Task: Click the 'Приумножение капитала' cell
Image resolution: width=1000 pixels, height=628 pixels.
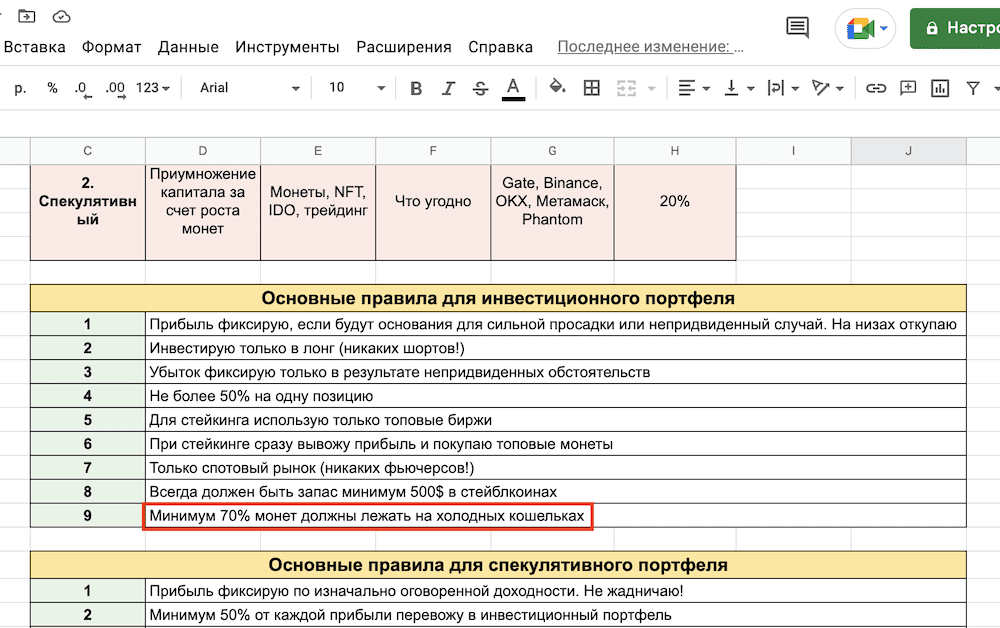Action: 203,212
